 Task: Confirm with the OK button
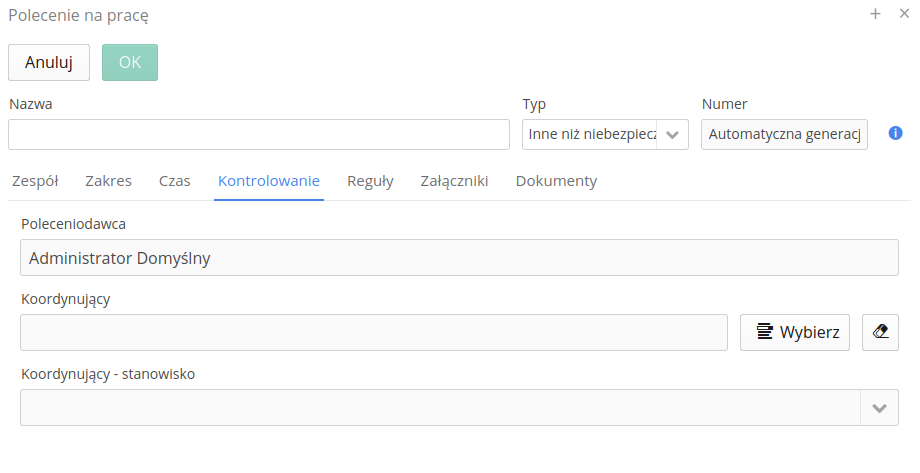(x=130, y=62)
